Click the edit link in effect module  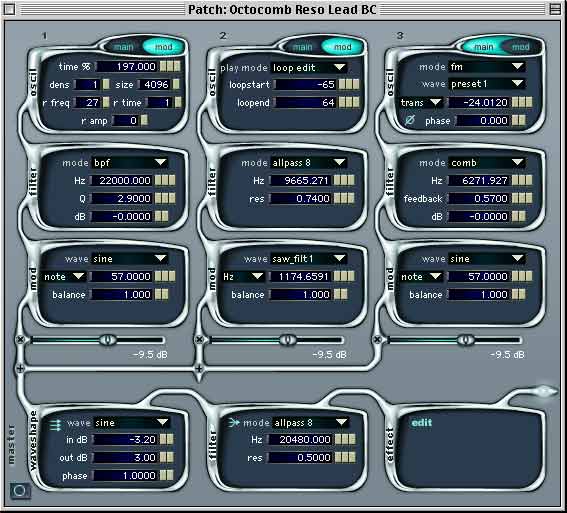pos(422,422)
